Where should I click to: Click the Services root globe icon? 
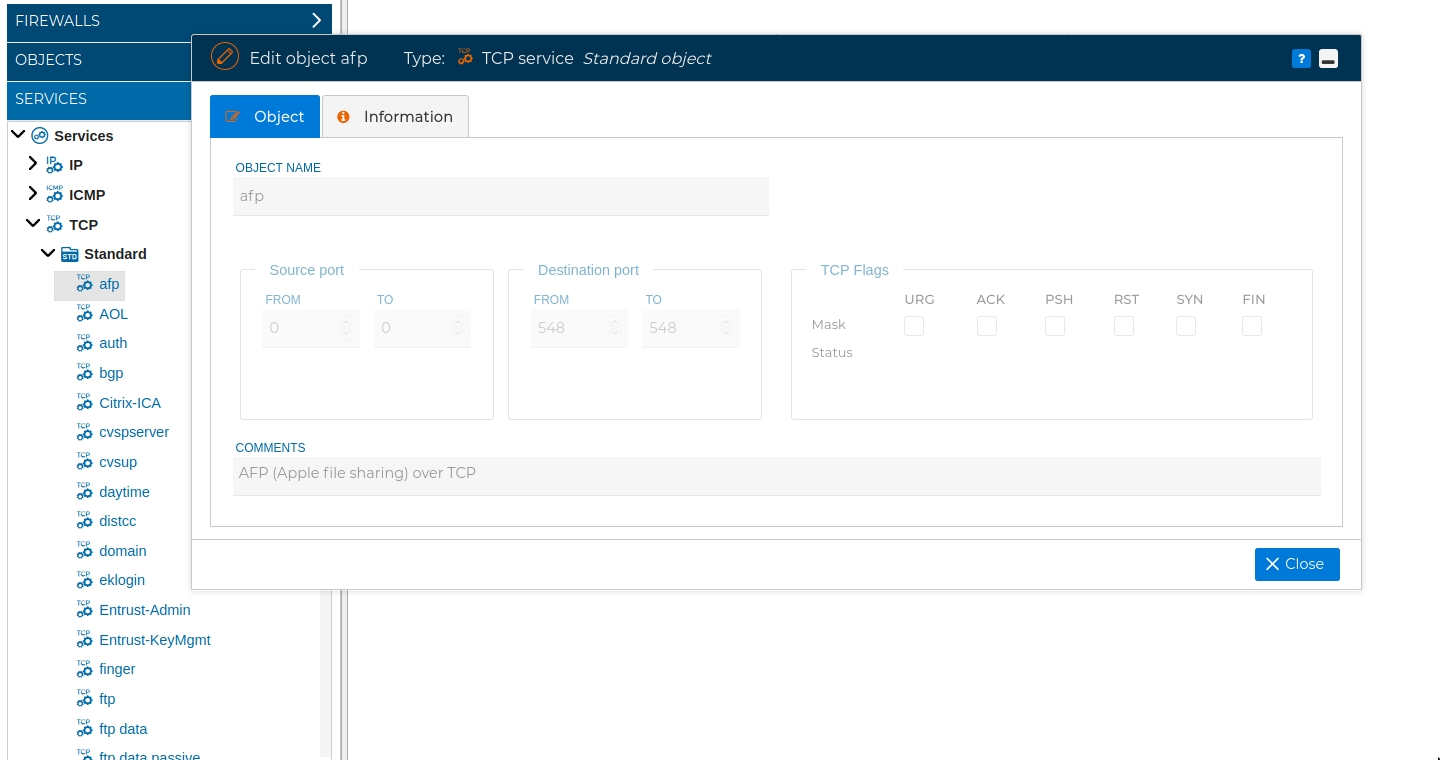[40, 135]
